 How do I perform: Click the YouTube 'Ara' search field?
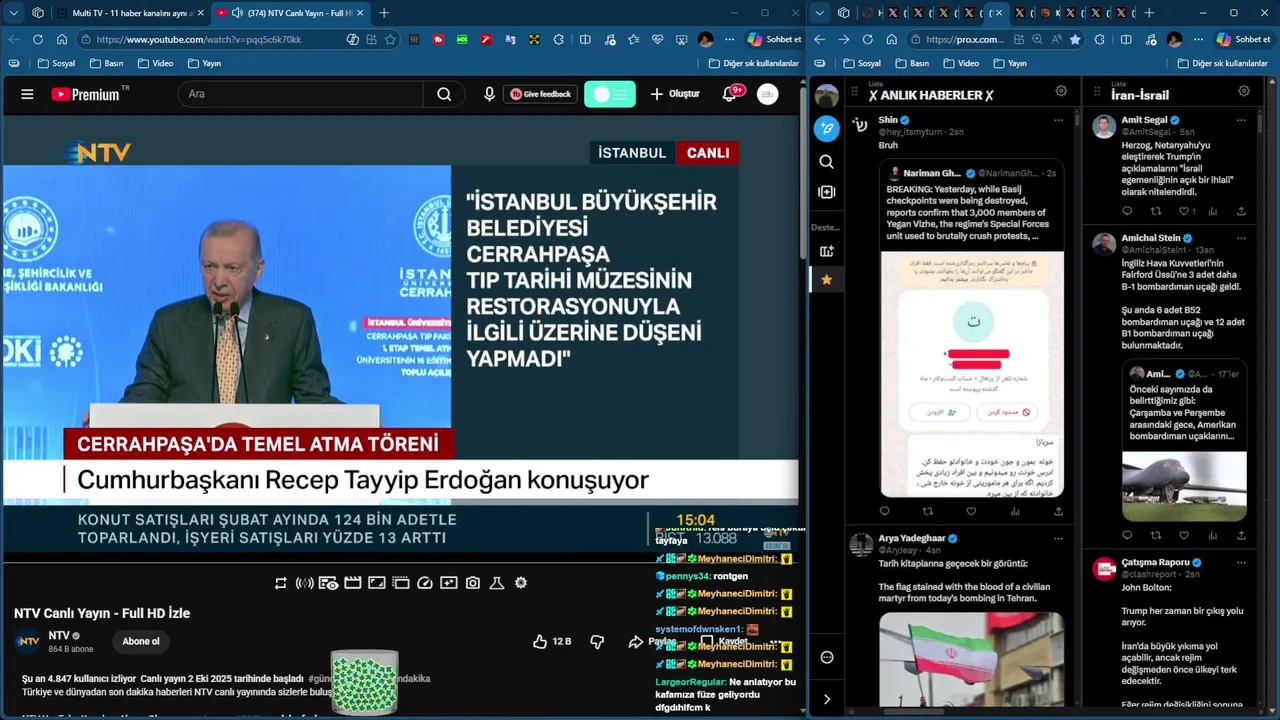pyautogui.click(x=300, y=94)
